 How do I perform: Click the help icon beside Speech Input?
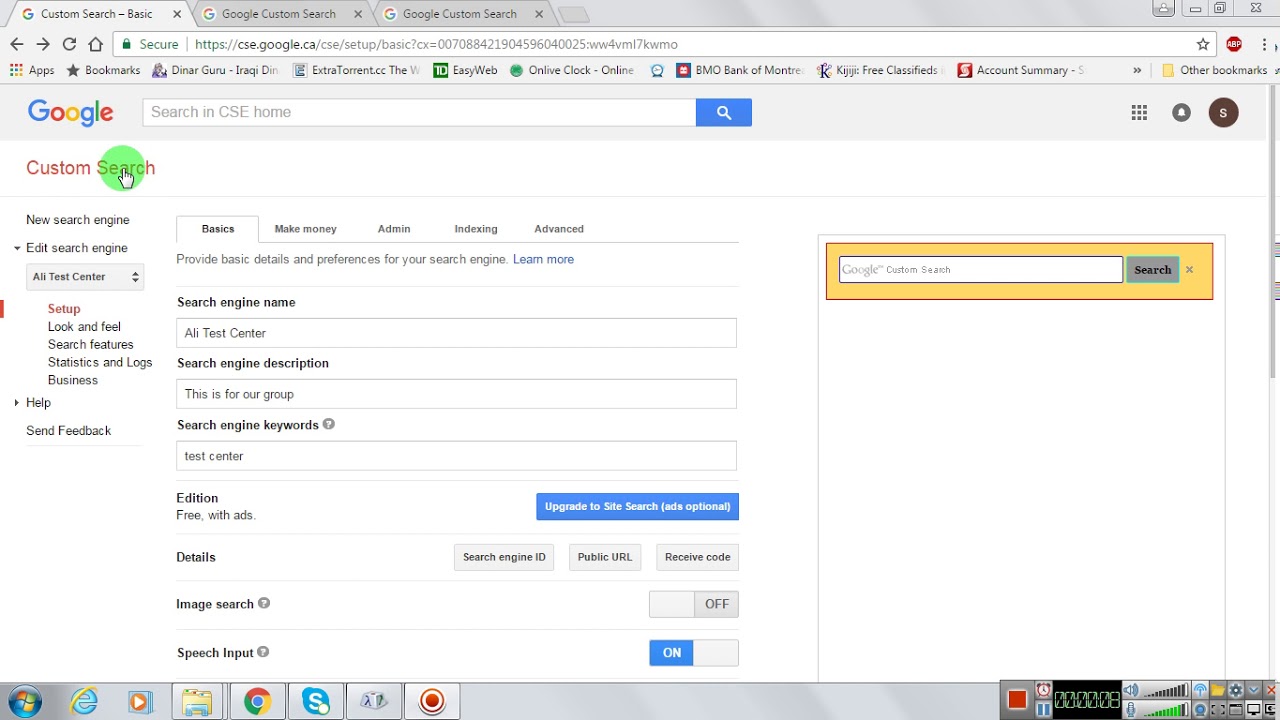point(263,652)
